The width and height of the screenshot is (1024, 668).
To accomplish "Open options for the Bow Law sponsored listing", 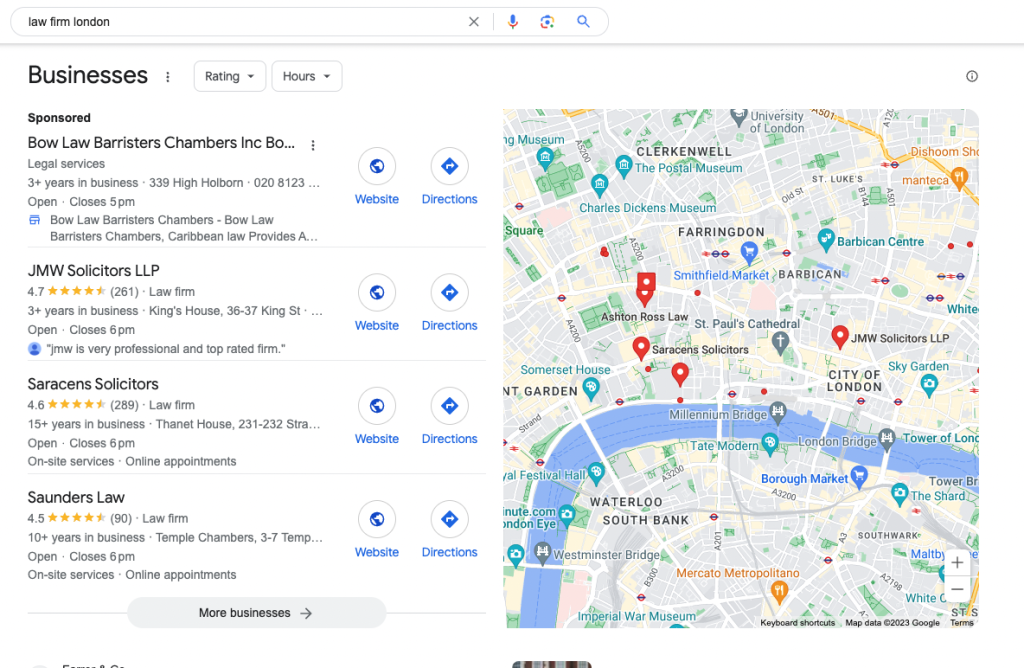I will (313, 145).
